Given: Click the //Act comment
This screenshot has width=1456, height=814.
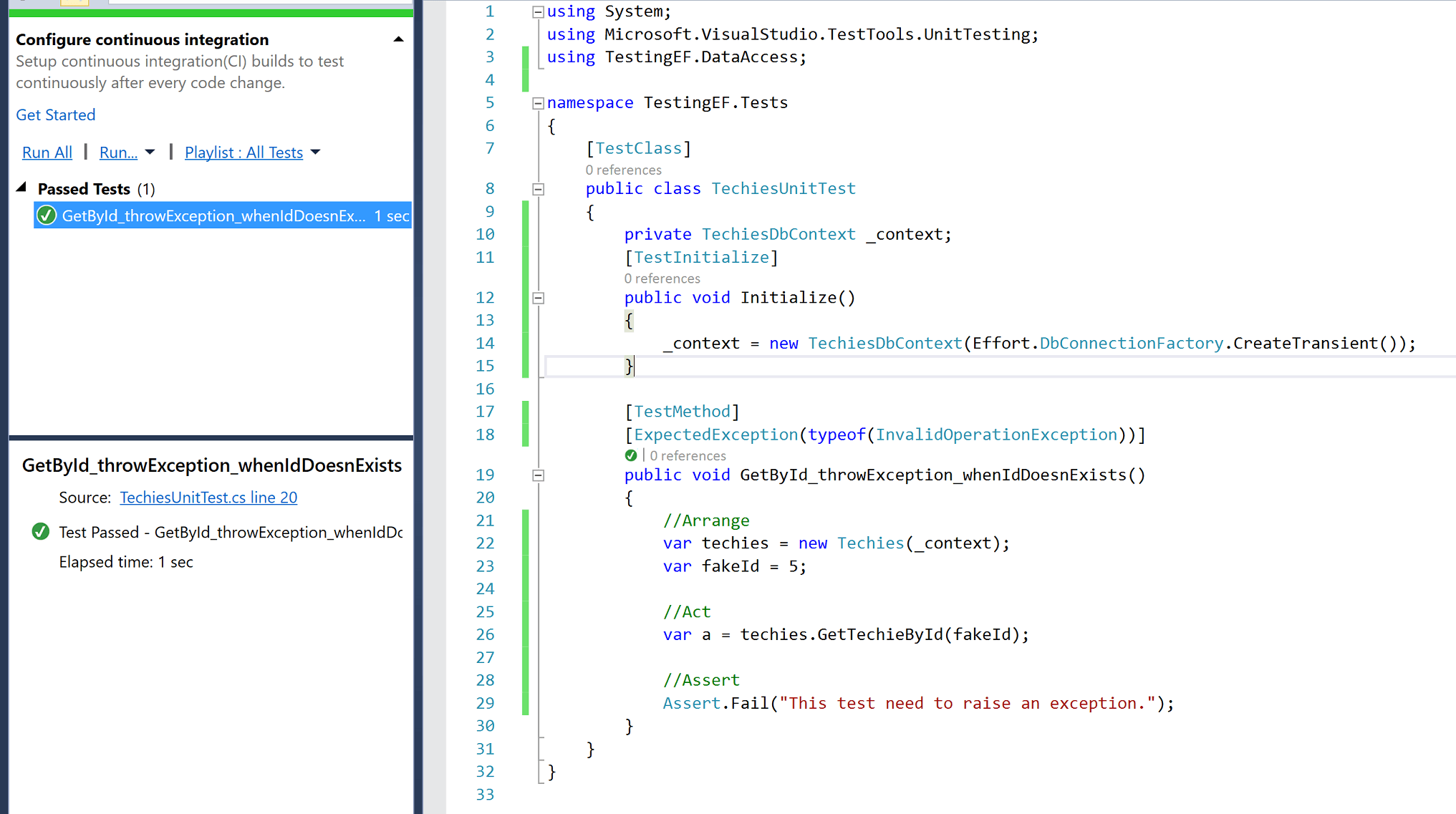Looking at the screenshot, I should [x=687, y=611].
